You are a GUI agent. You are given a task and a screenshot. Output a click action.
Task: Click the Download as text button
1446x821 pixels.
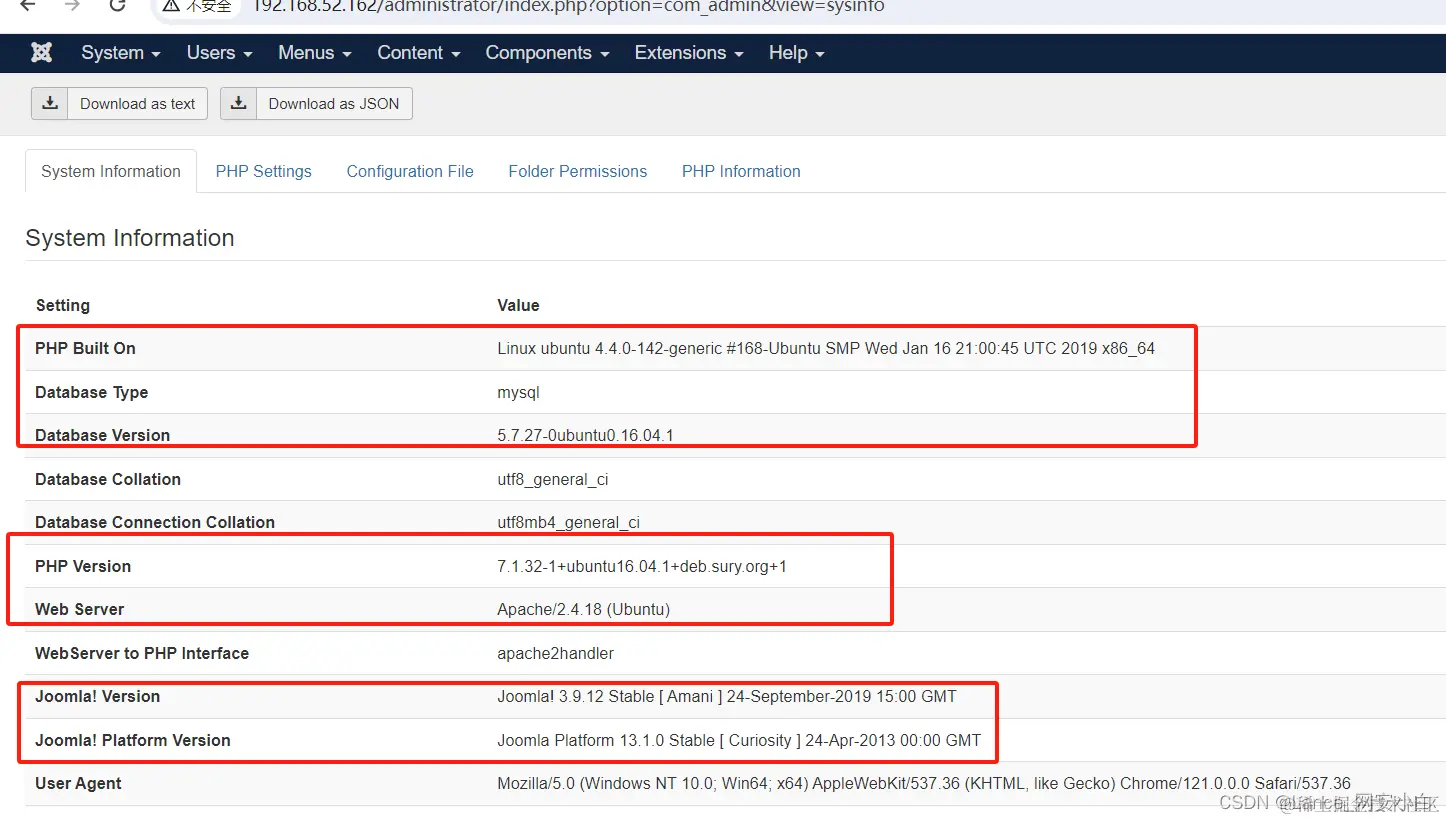(120, 103)
